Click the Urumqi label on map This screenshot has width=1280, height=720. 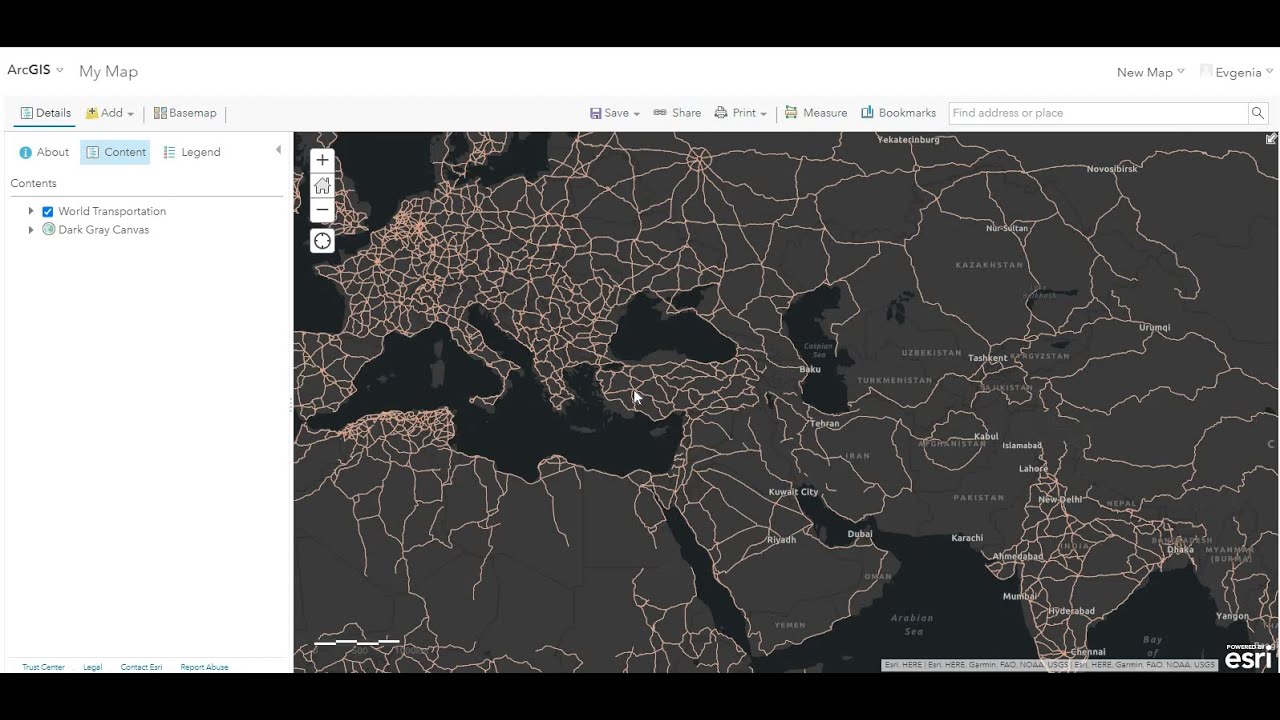tap(1154, 327)
